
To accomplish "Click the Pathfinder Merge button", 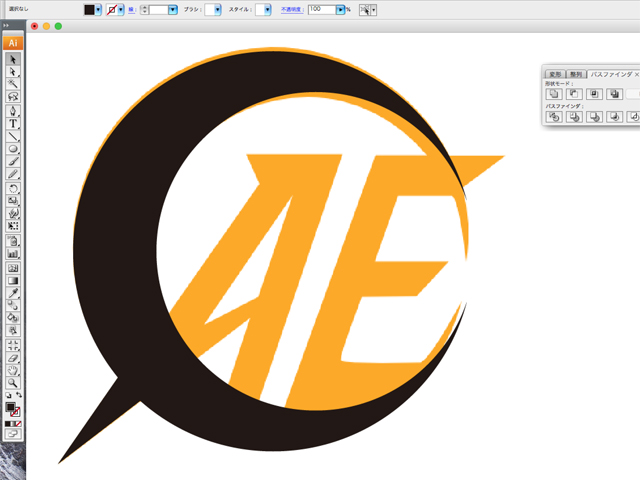I will coord(594,117).
